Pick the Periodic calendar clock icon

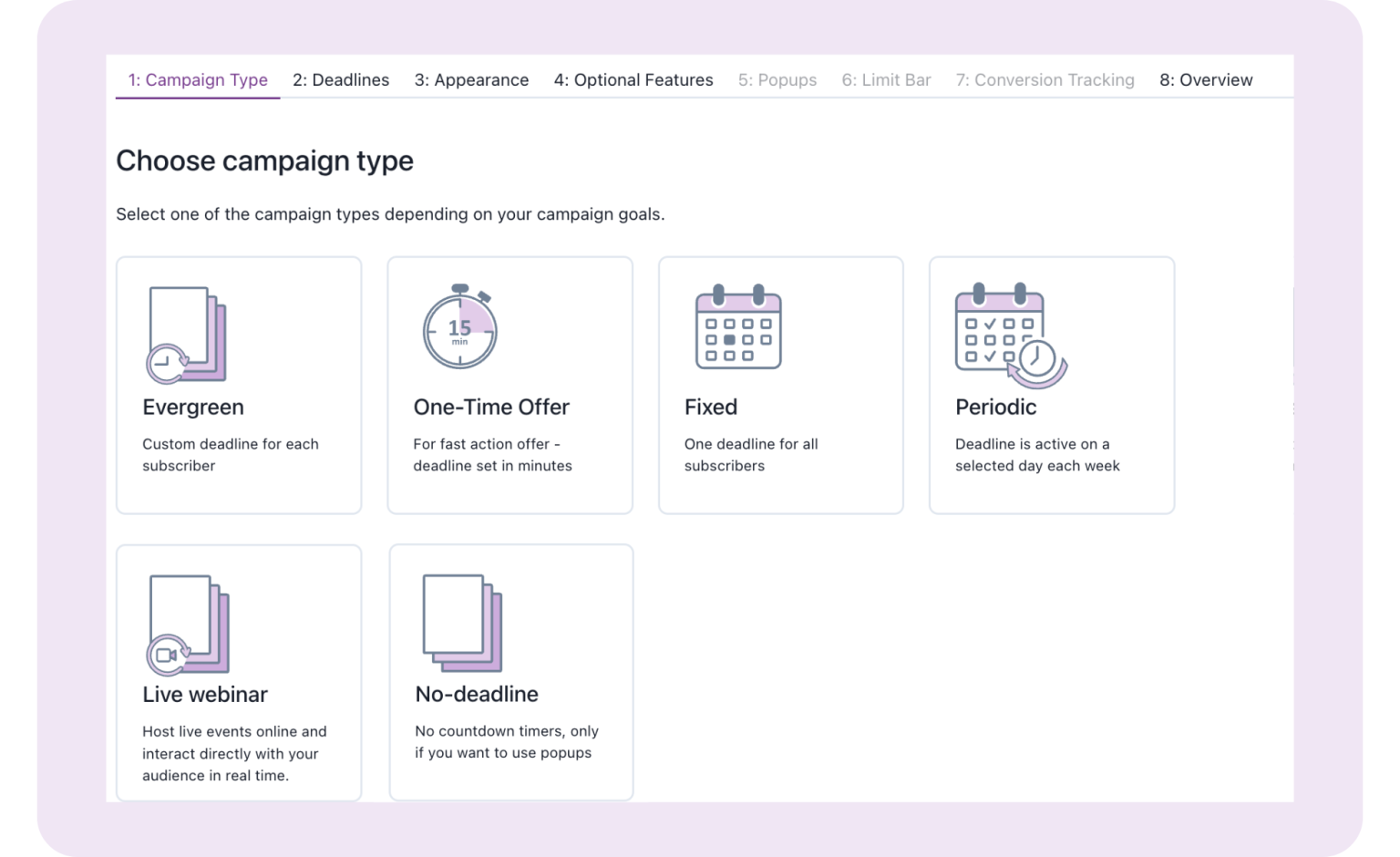(1011, 335)
